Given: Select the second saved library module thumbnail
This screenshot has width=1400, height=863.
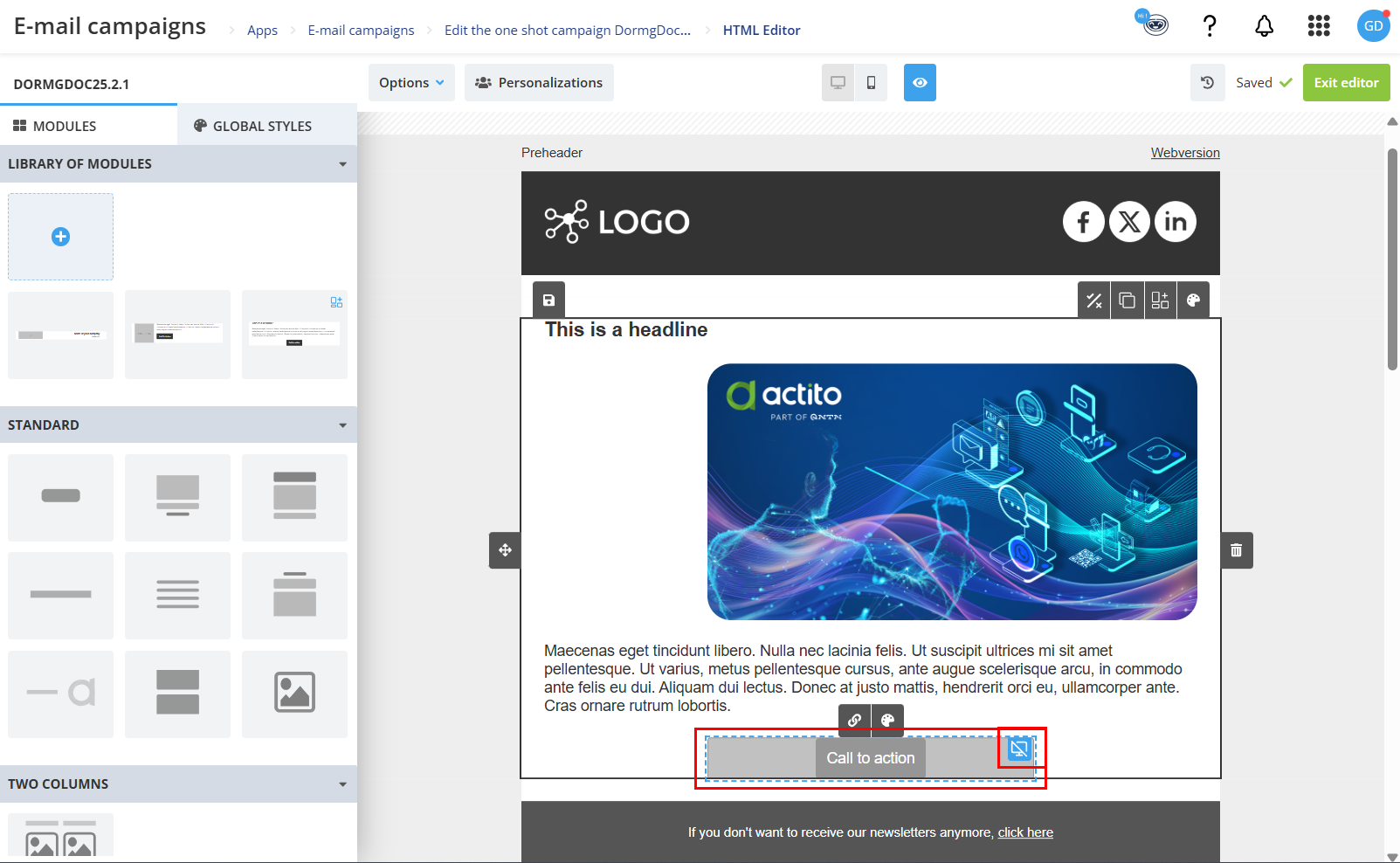Looking at the screenshot, I should click(x=177, y=335).
